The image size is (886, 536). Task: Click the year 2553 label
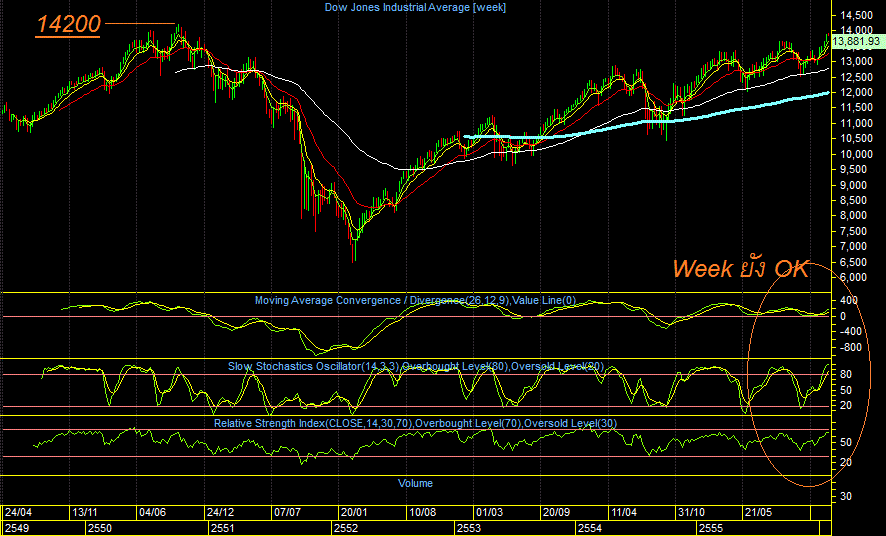click(x=469, y=529)
